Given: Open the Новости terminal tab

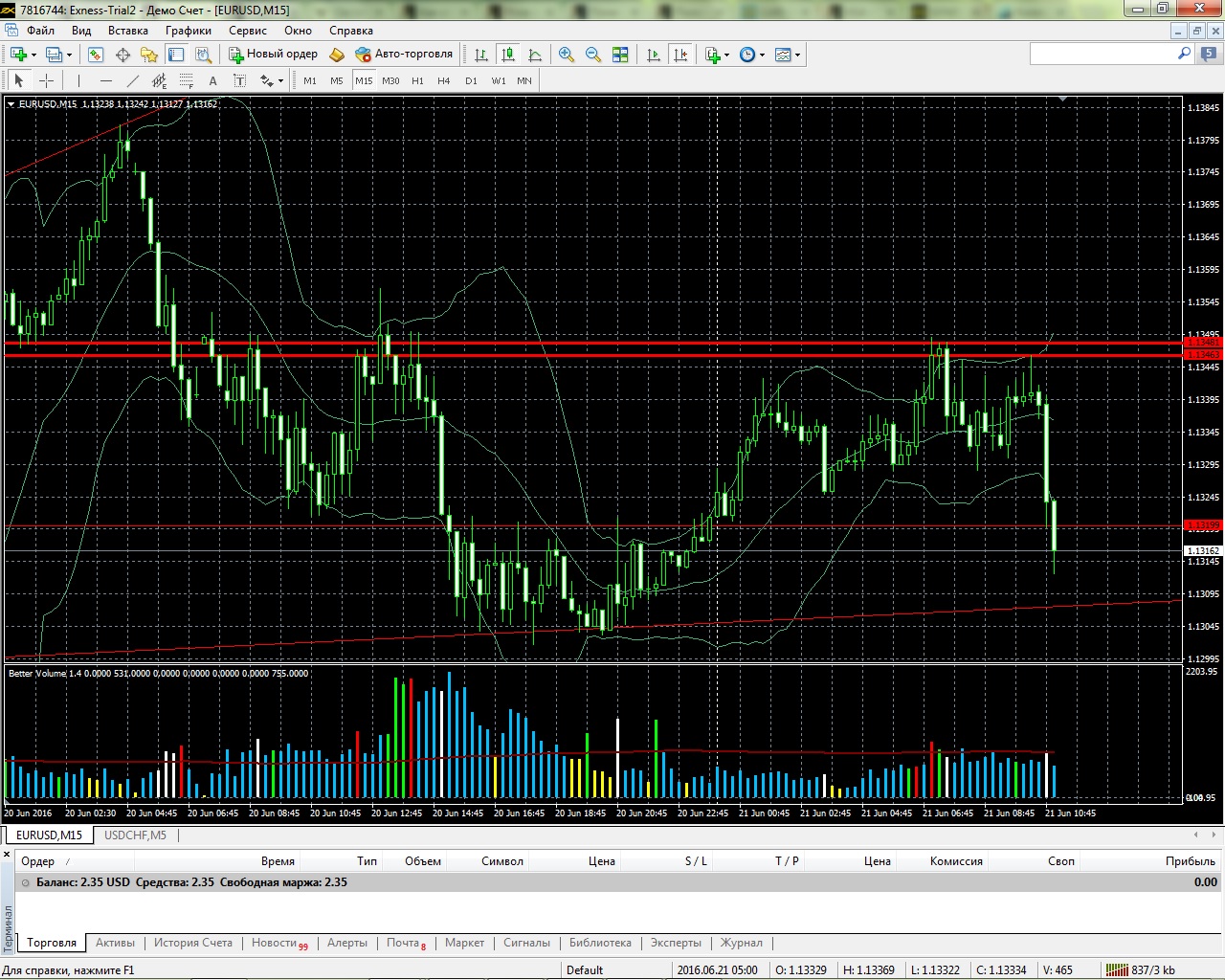Looking at the screenshot, I should click(x=279, y=943).
